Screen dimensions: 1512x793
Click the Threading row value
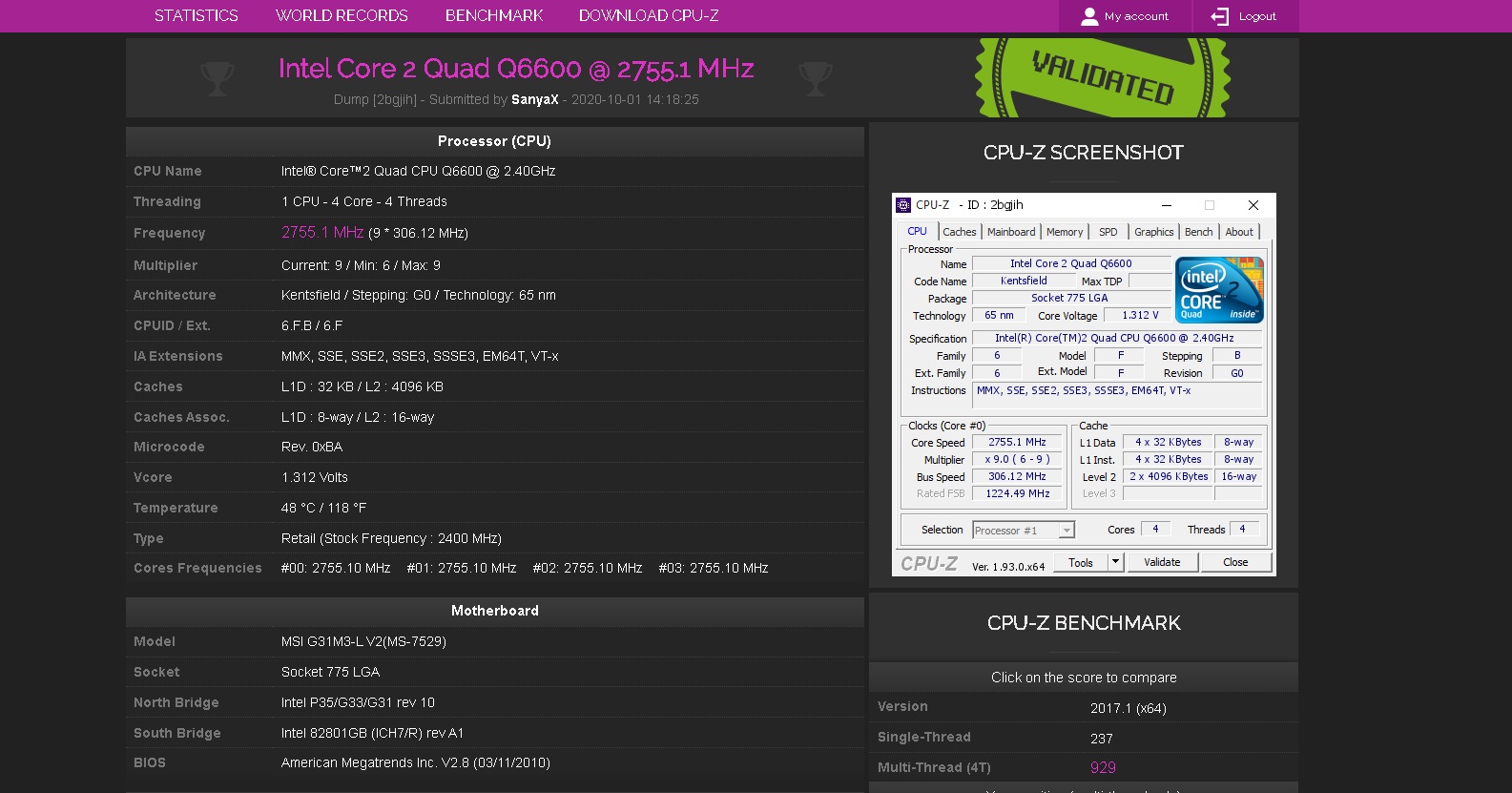coord(364,201)
